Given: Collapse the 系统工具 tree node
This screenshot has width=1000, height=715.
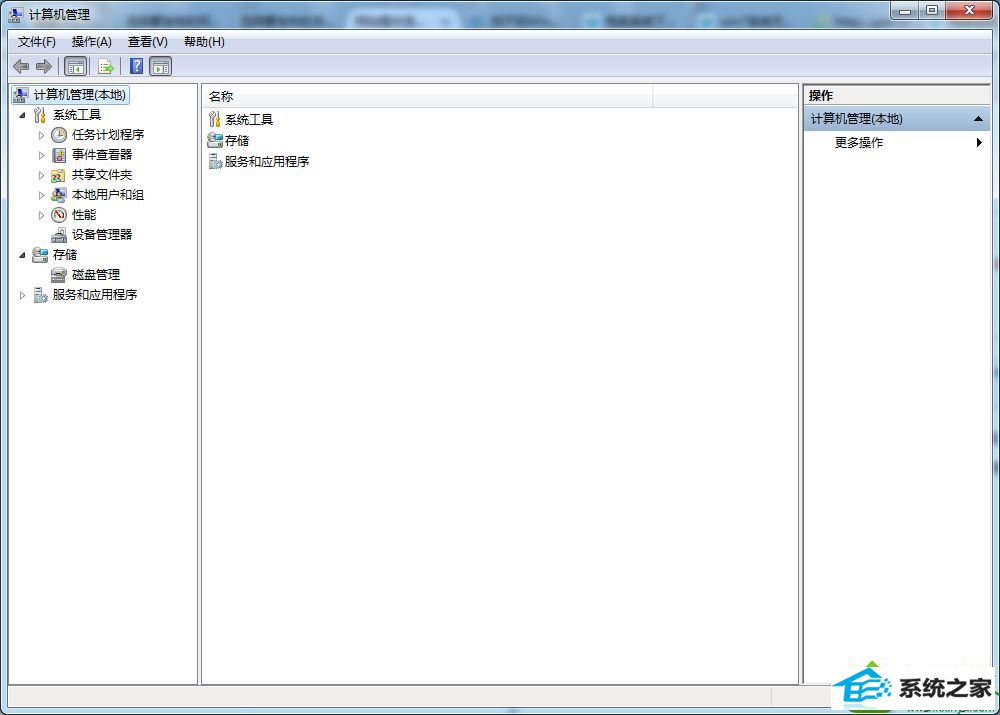Looking at the screenshot, I should point(22,115).
